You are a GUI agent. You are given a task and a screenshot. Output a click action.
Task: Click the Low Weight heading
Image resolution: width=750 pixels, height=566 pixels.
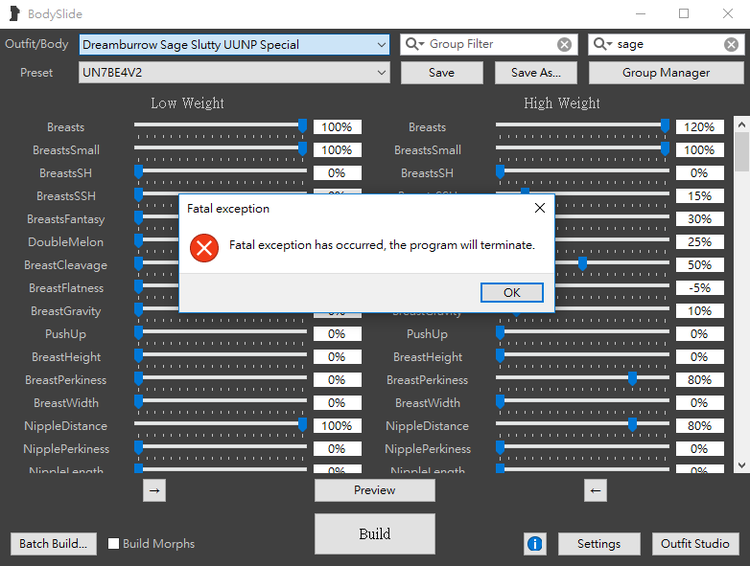188,103
